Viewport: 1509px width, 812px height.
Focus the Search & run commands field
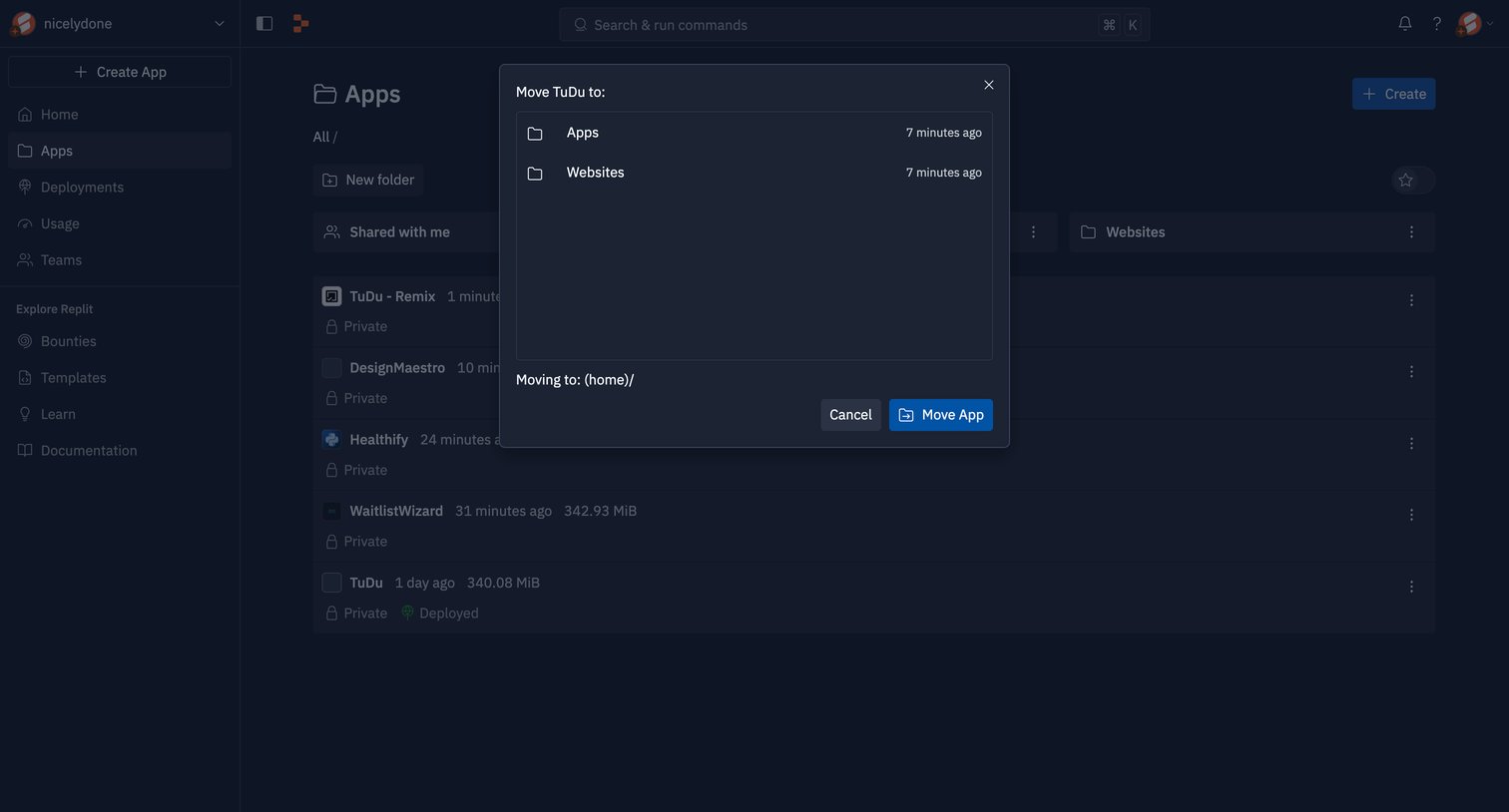854,25
